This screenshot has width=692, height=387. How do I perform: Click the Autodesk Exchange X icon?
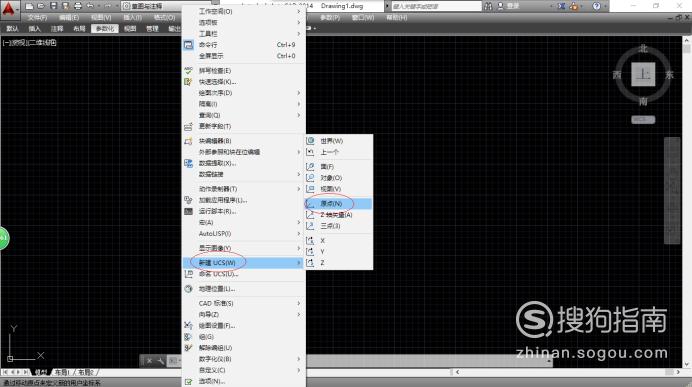[561, 6]
